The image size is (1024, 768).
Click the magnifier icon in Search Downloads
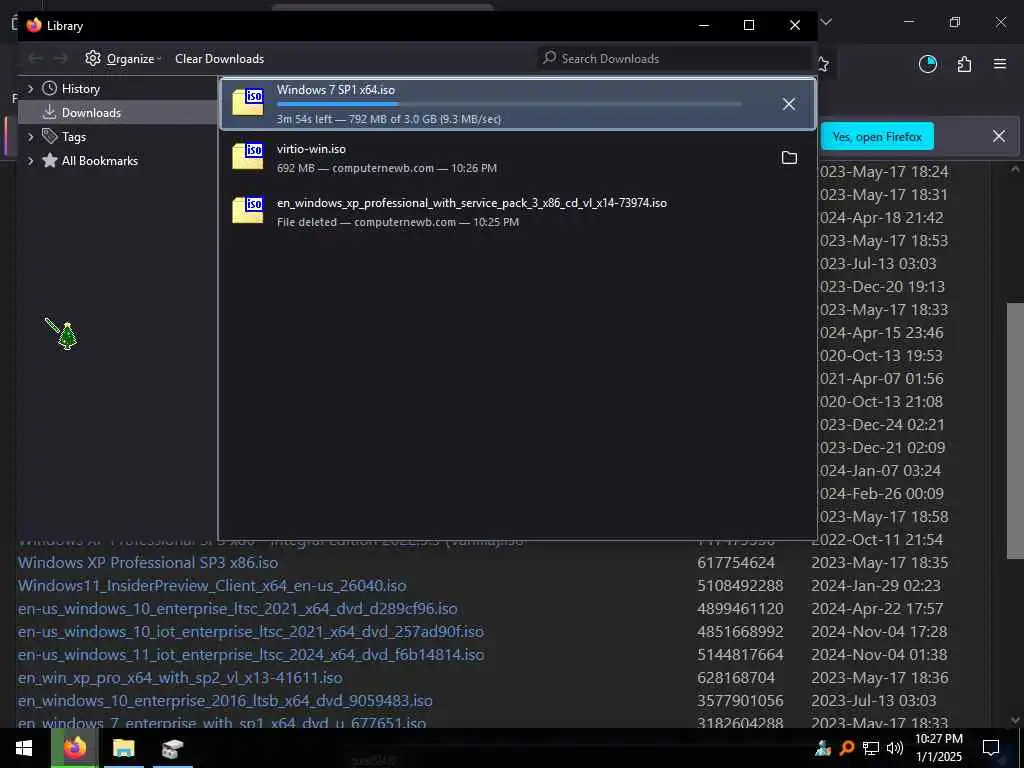(x=550, y=57)
